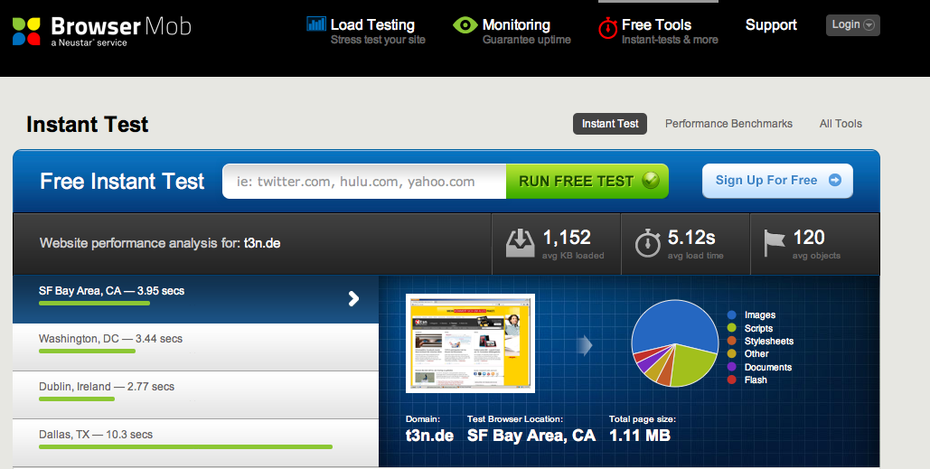Click the avg load time stopwatch icon
930x469 pixels.
(648, 243)
